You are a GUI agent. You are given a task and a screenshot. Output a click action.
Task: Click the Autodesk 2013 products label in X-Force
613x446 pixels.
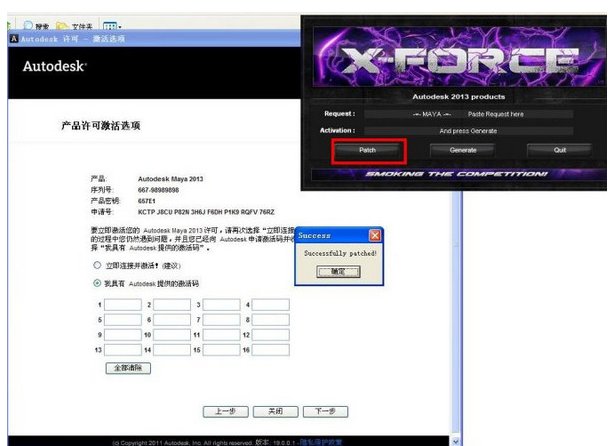click(x=459, y=97)
